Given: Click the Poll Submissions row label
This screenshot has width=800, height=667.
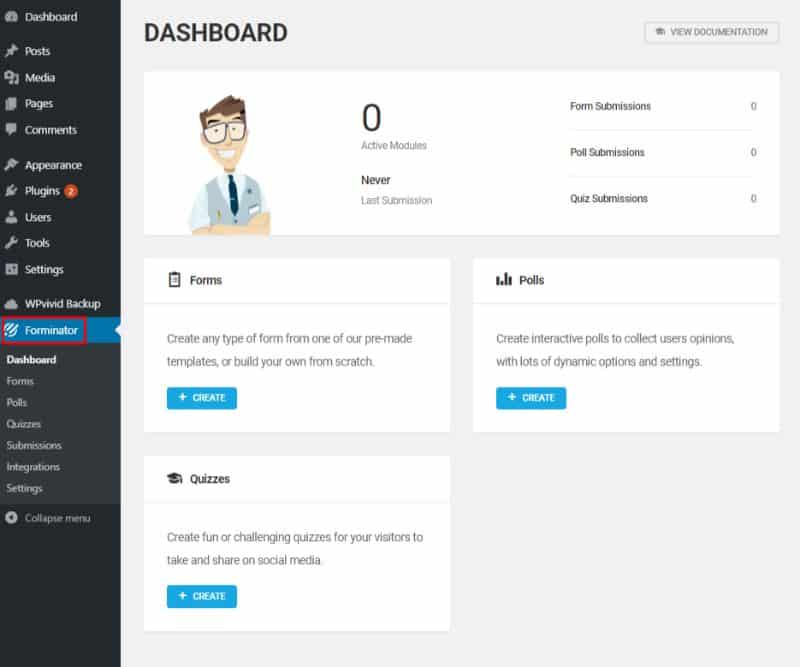Looking at the screenshot, I should tap(607, 152).
